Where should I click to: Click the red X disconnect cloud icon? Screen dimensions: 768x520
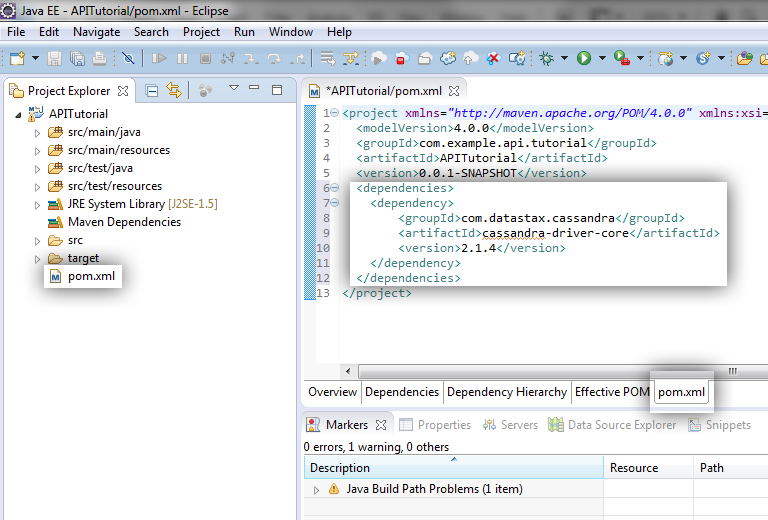(x=493, y=58)
